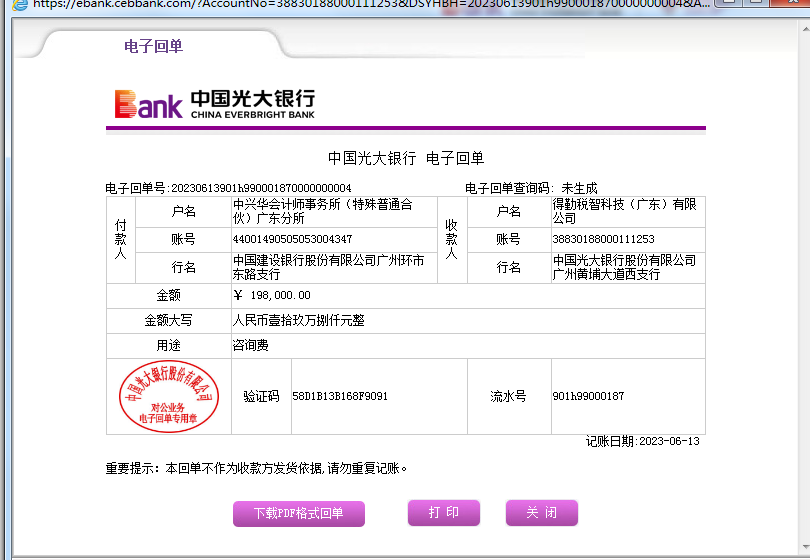This screenshot has width=810, height=560.
Task: Click 下载PDF格式回单 button
Action: (299, 514)
